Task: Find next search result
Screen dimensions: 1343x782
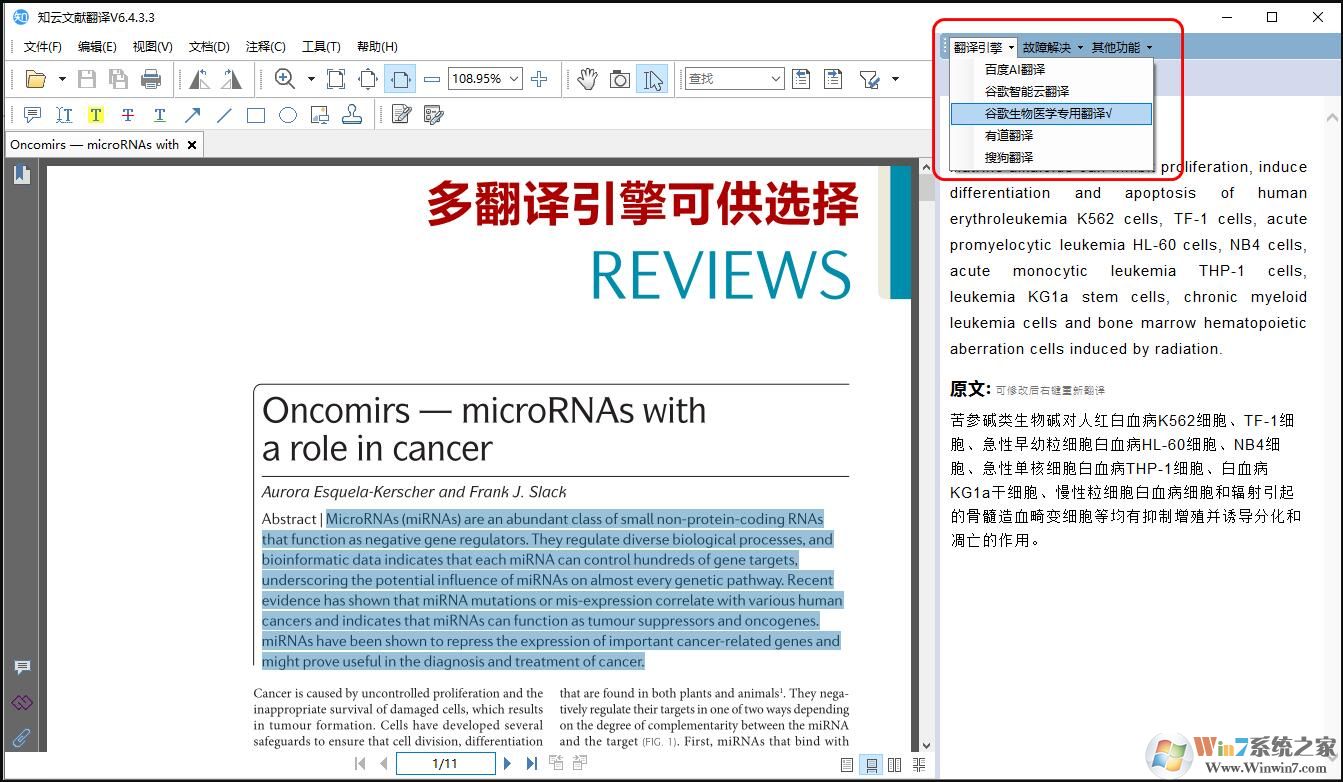Action: pos(833,79)
